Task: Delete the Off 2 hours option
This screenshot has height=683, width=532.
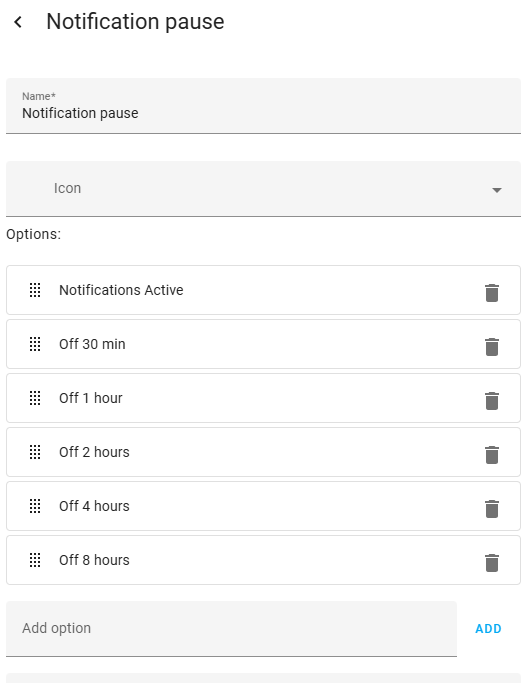Action: [491, 454]
